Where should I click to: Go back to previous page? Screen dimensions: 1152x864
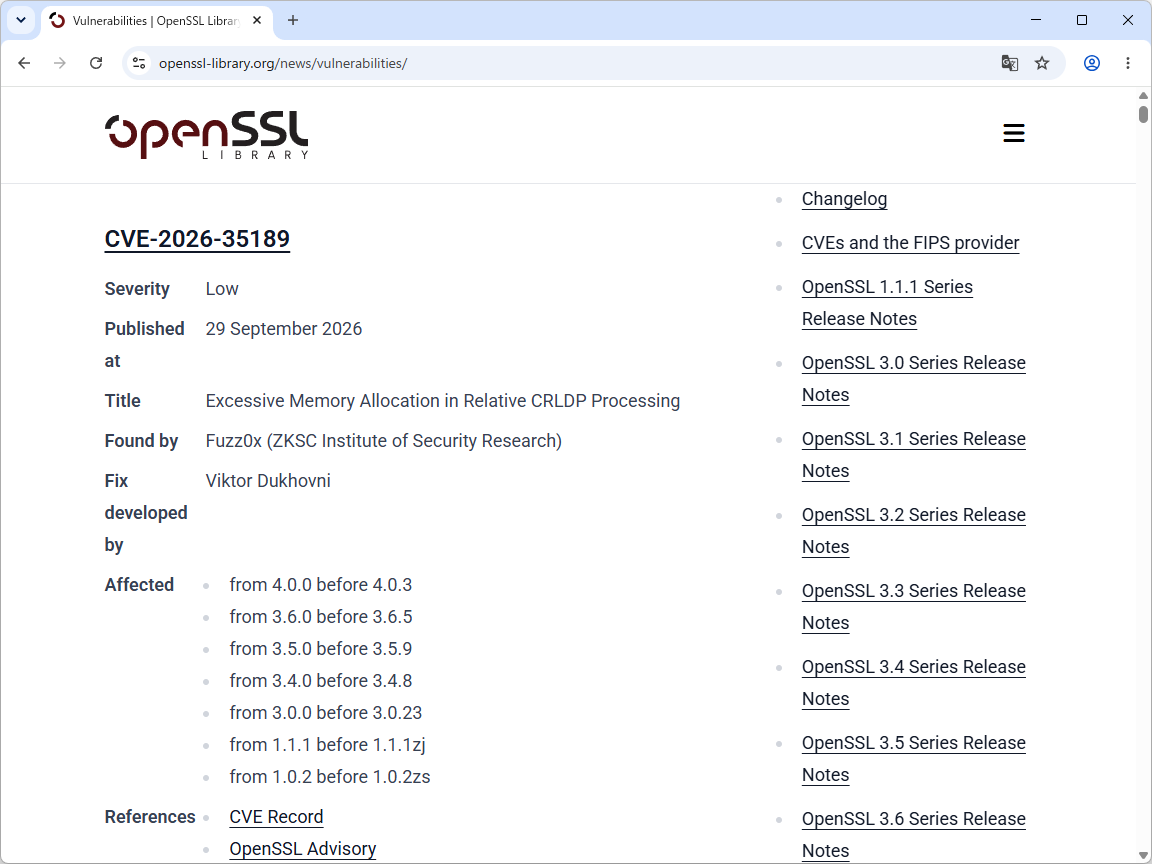coord(24,63)
